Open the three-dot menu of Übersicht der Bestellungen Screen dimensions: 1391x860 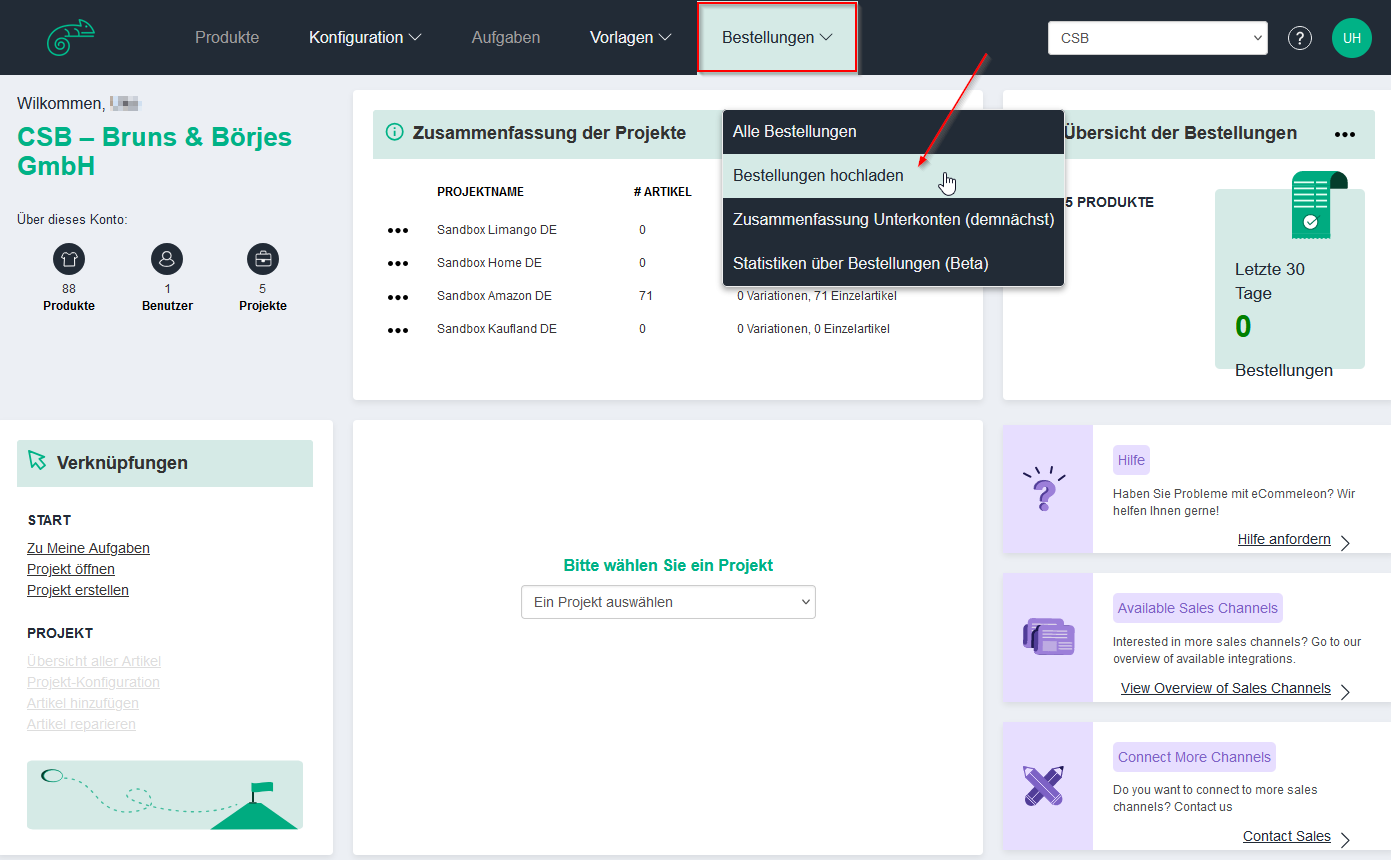[x=1345, y=134]
